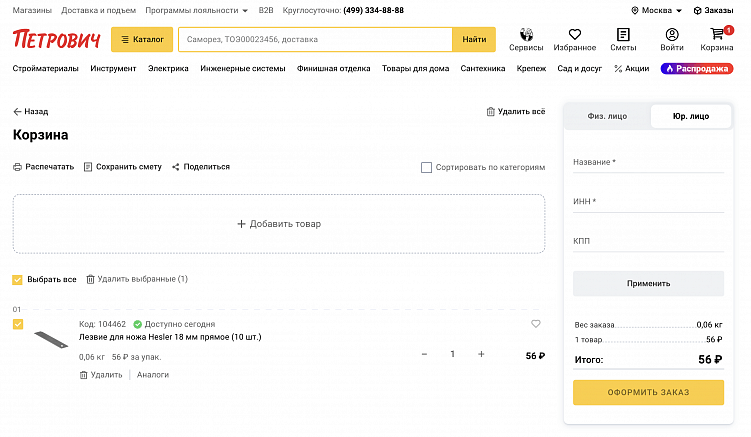Click the Распродажа badge
The width and height of the screenshot is (751, 437).
(x=697, y=69)
